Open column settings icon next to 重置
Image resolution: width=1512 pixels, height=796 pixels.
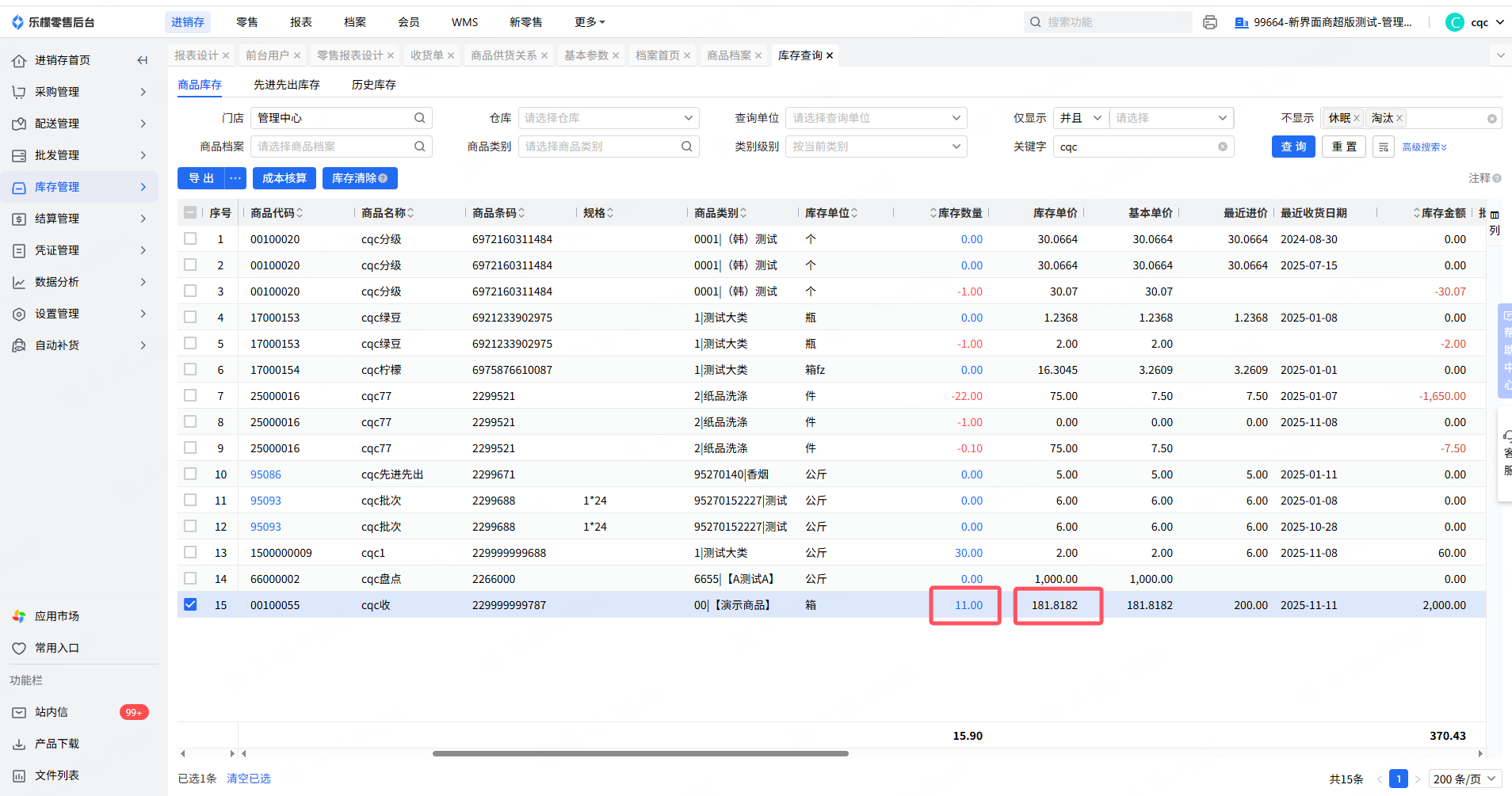1383,147
